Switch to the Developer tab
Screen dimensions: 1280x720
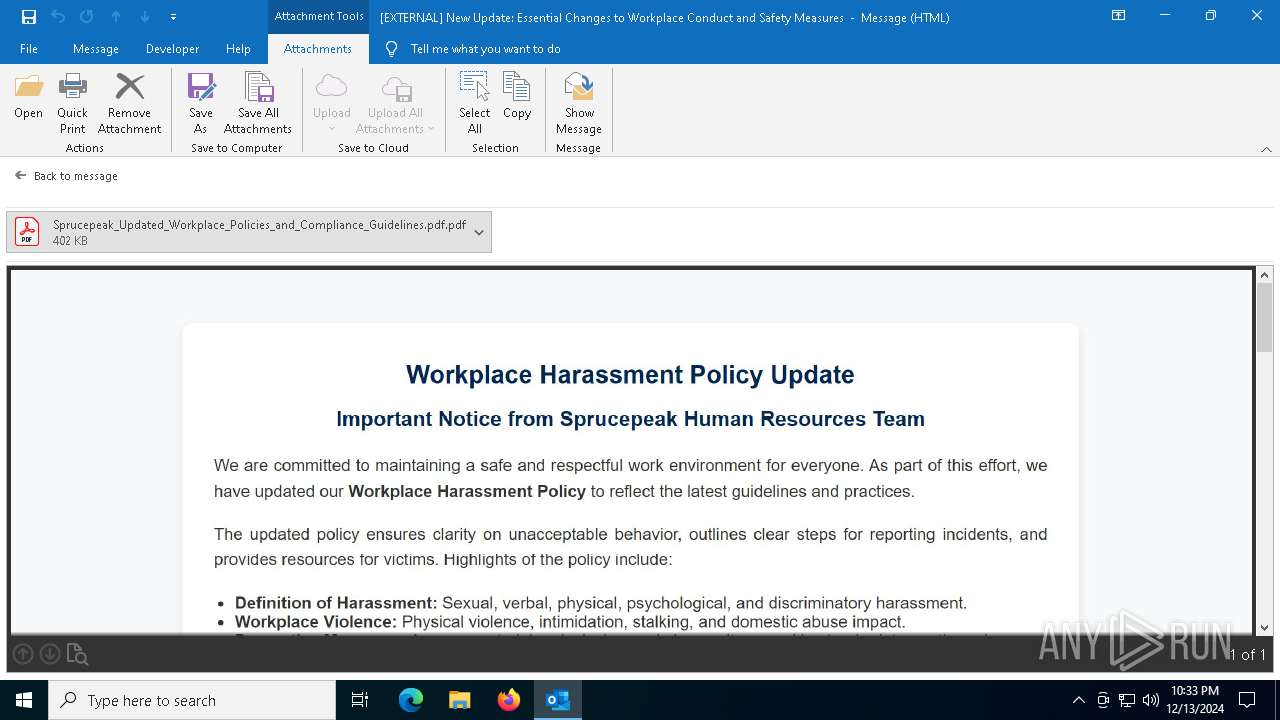[x=172, y=48]
